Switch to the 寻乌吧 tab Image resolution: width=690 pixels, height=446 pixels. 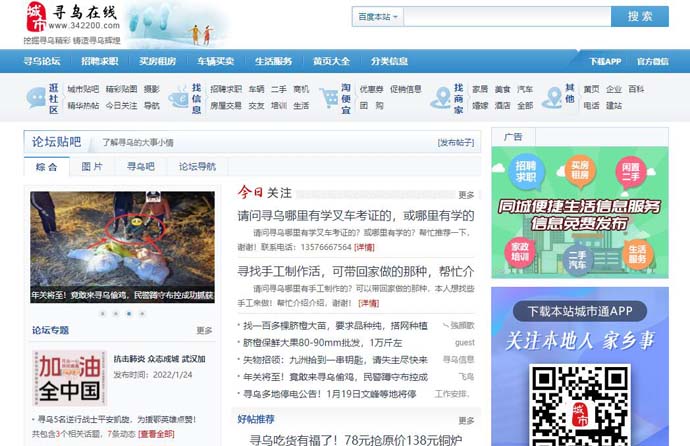coord(141,167)
